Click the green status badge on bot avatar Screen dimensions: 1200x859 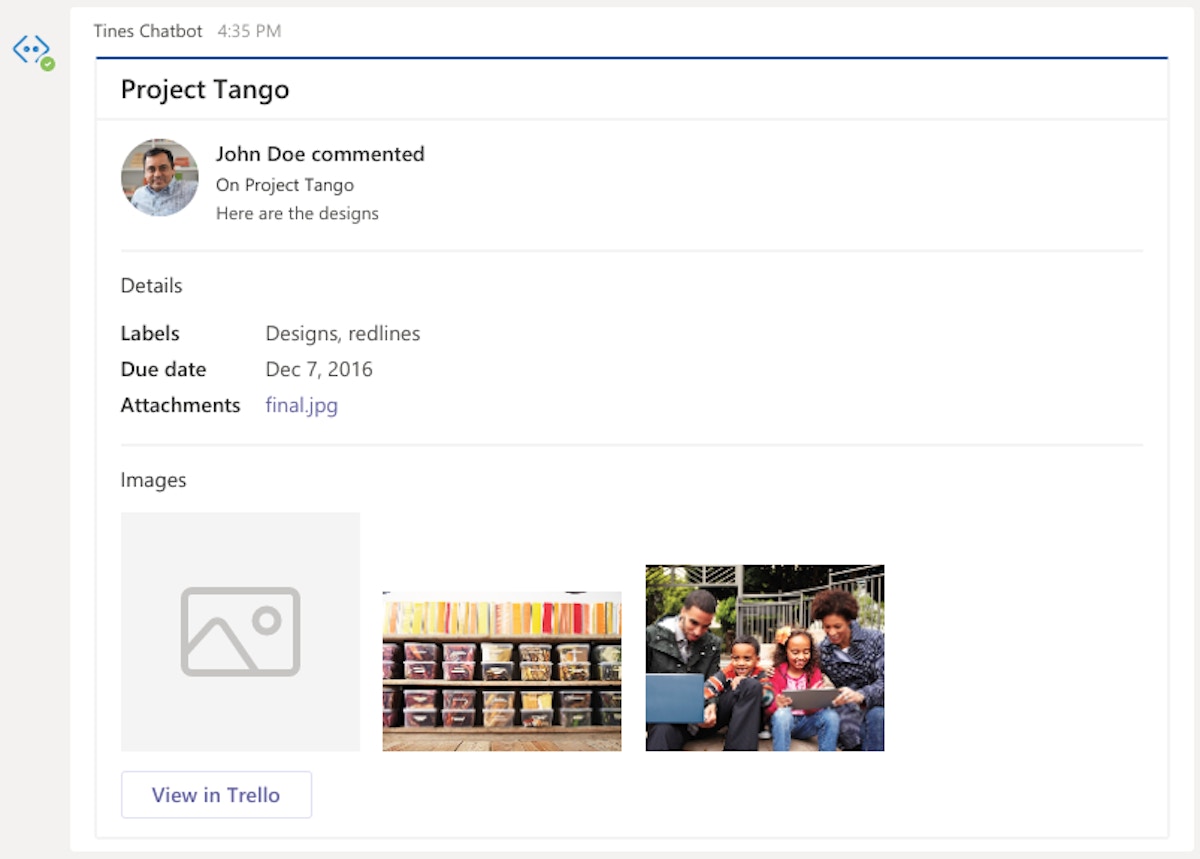click(x=47, y=64)
